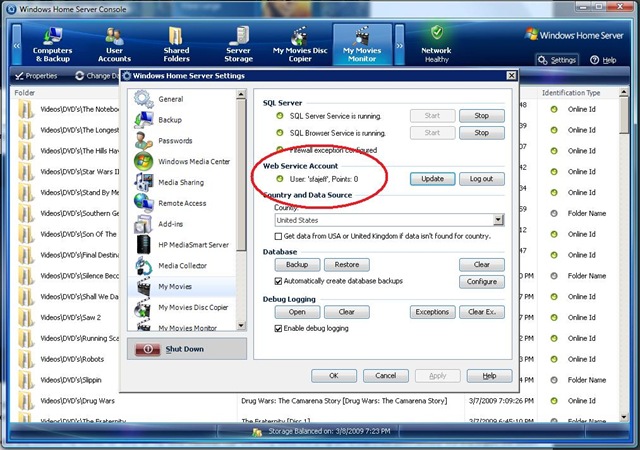Open console Settings
Viewport: 640px width, 450px height.
coord(557,60)
